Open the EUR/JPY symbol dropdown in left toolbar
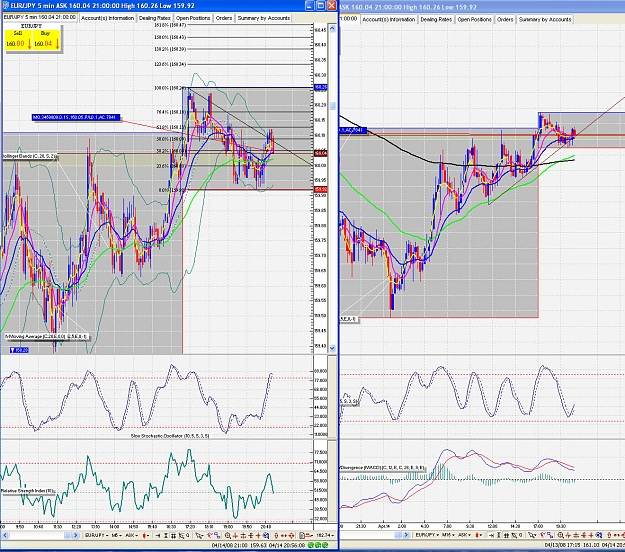The image size is (625, 552). pyautogui.click(x=97, y=535)
